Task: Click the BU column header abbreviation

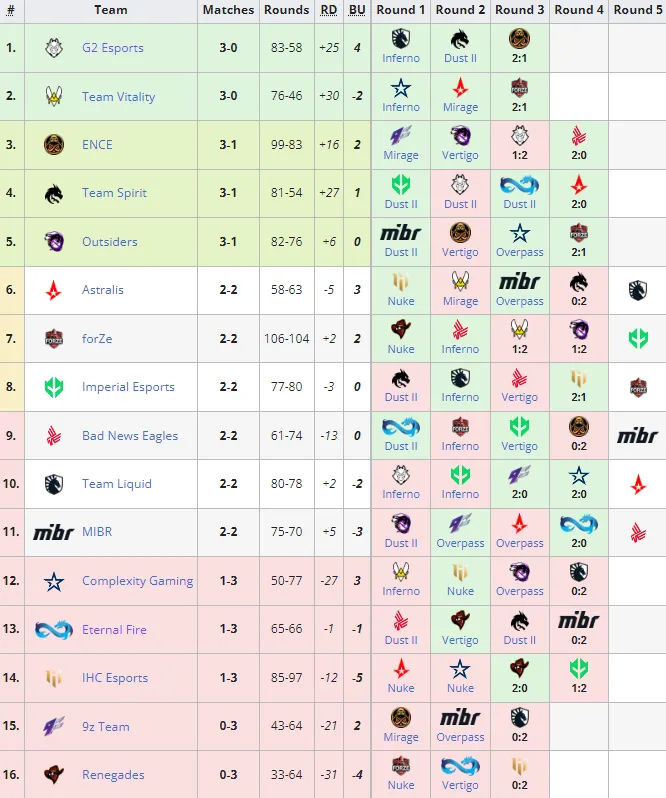Action: (357, 10)
